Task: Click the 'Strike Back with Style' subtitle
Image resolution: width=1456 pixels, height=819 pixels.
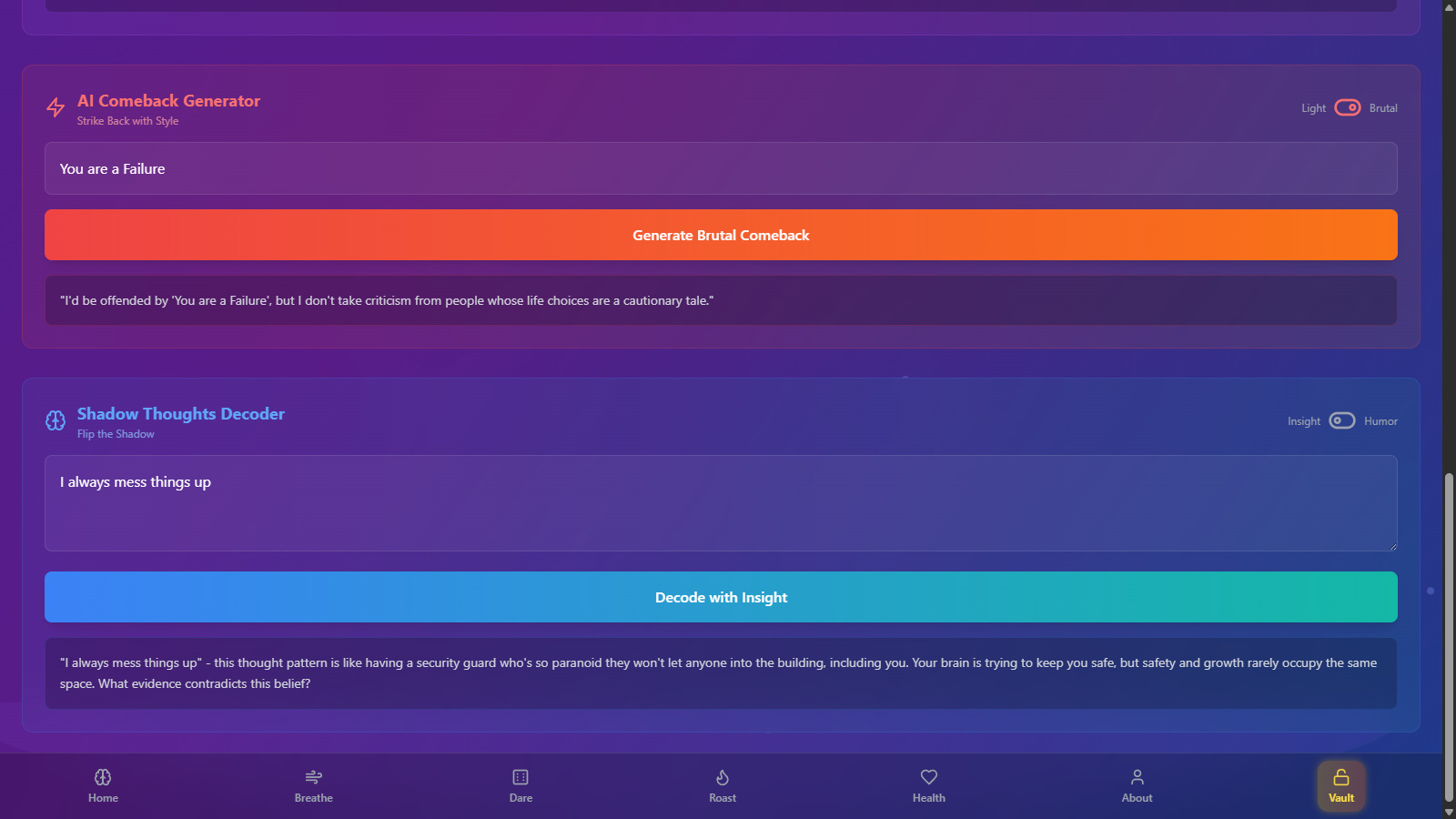Action: tap(127, 121)
